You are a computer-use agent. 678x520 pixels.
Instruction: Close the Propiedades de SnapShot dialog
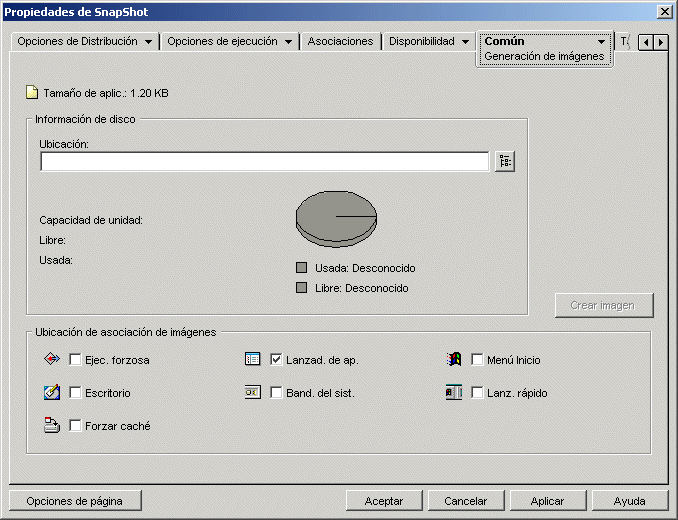point(664,12)
